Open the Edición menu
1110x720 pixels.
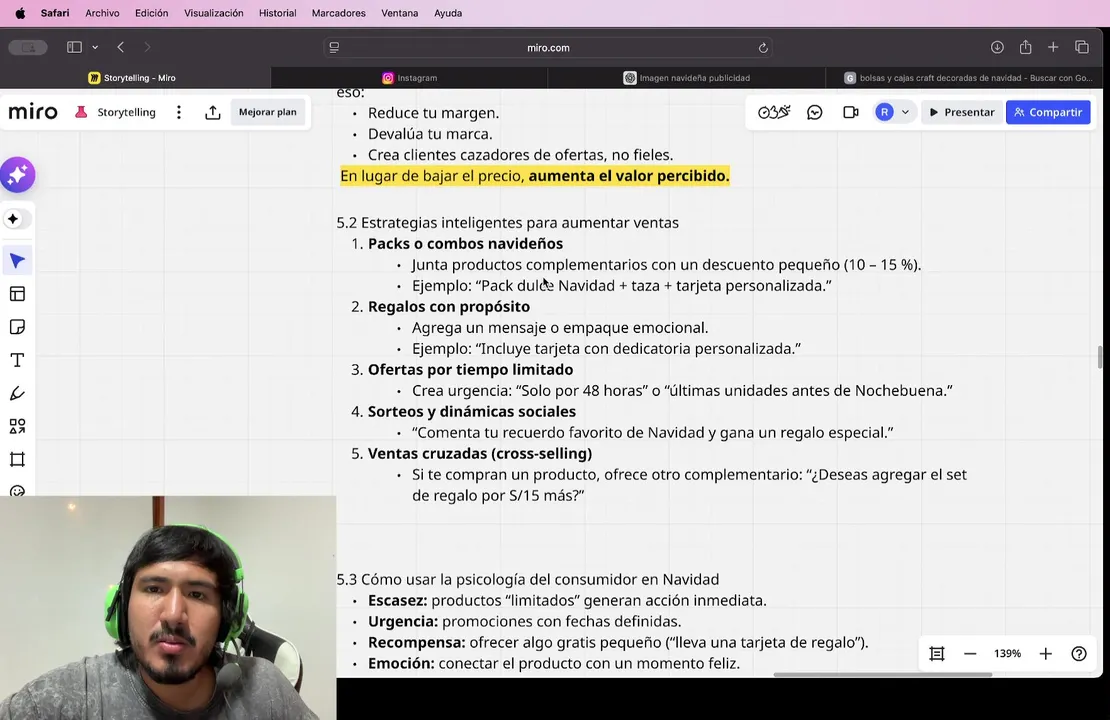coord(151,13)
